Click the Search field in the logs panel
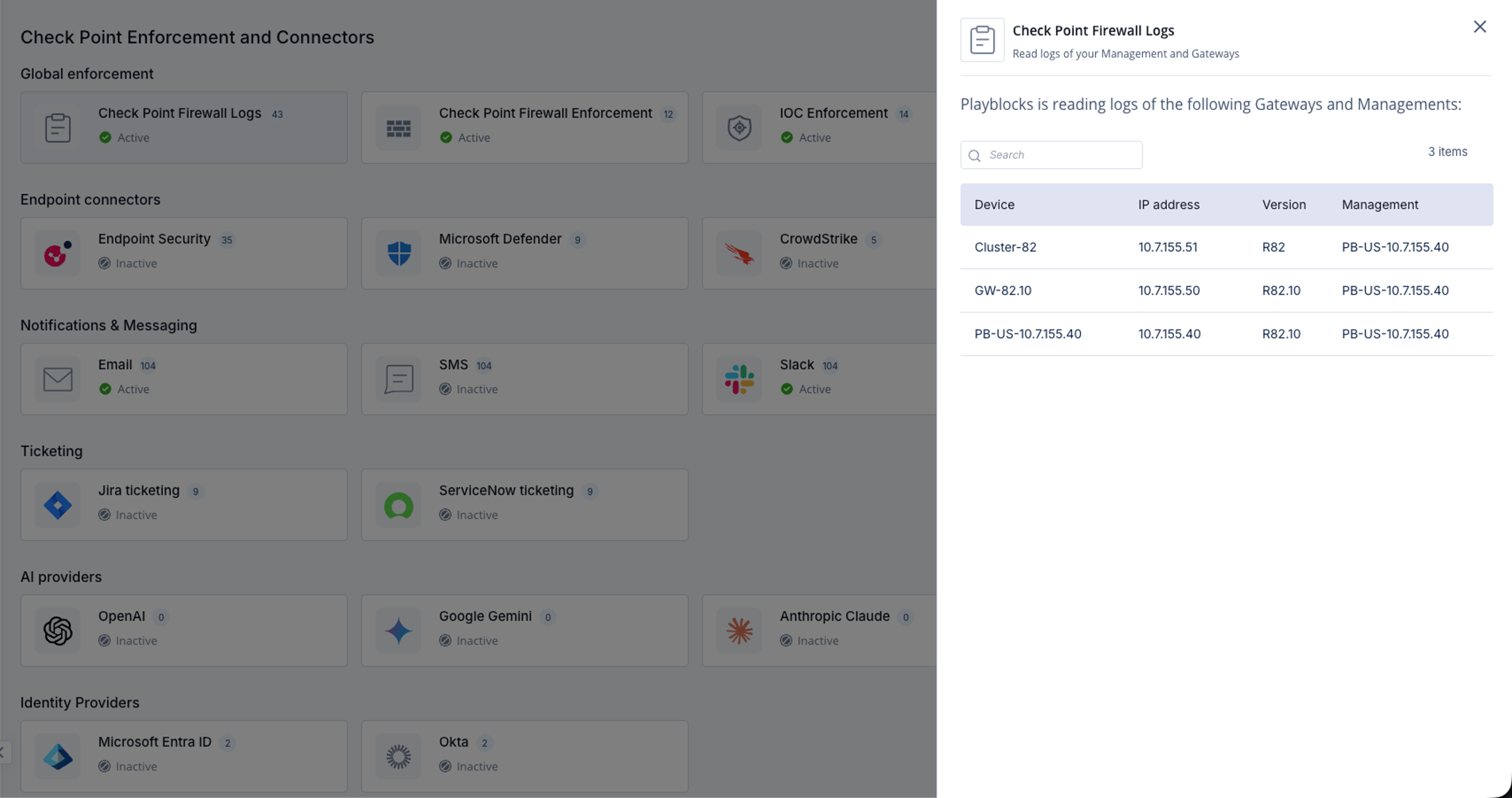This screenshot has height=798, width=1512. click(1051, 155)
